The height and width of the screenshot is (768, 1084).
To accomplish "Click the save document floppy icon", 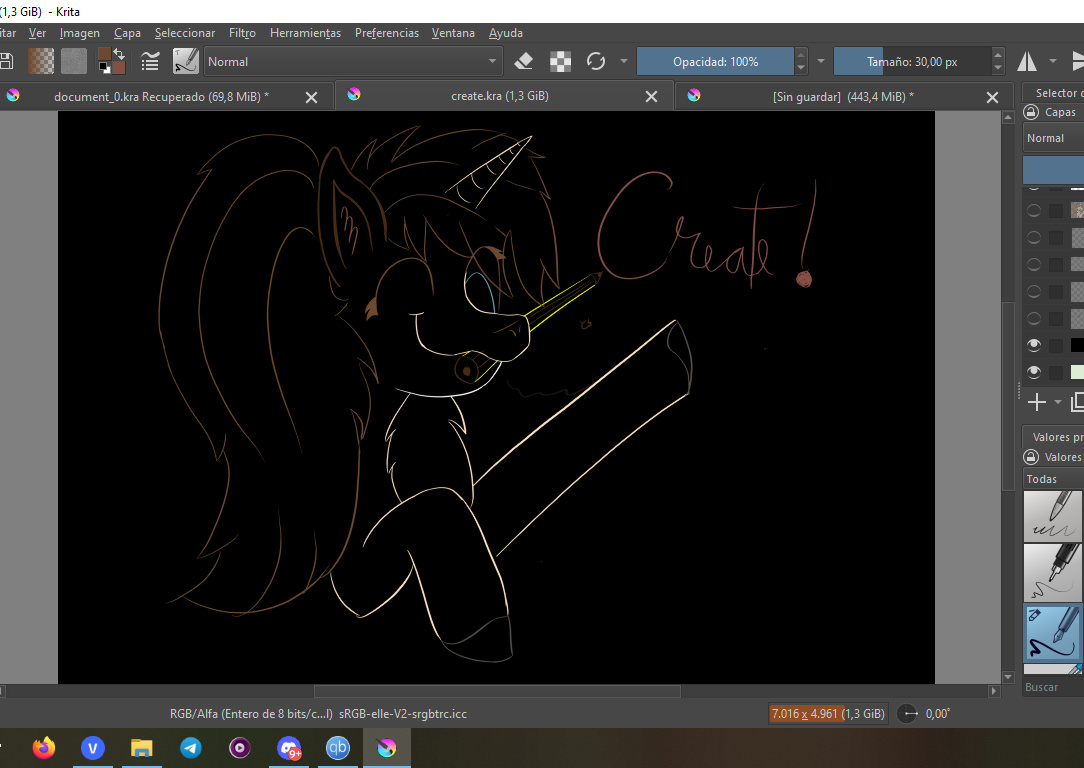I will 6,61.
